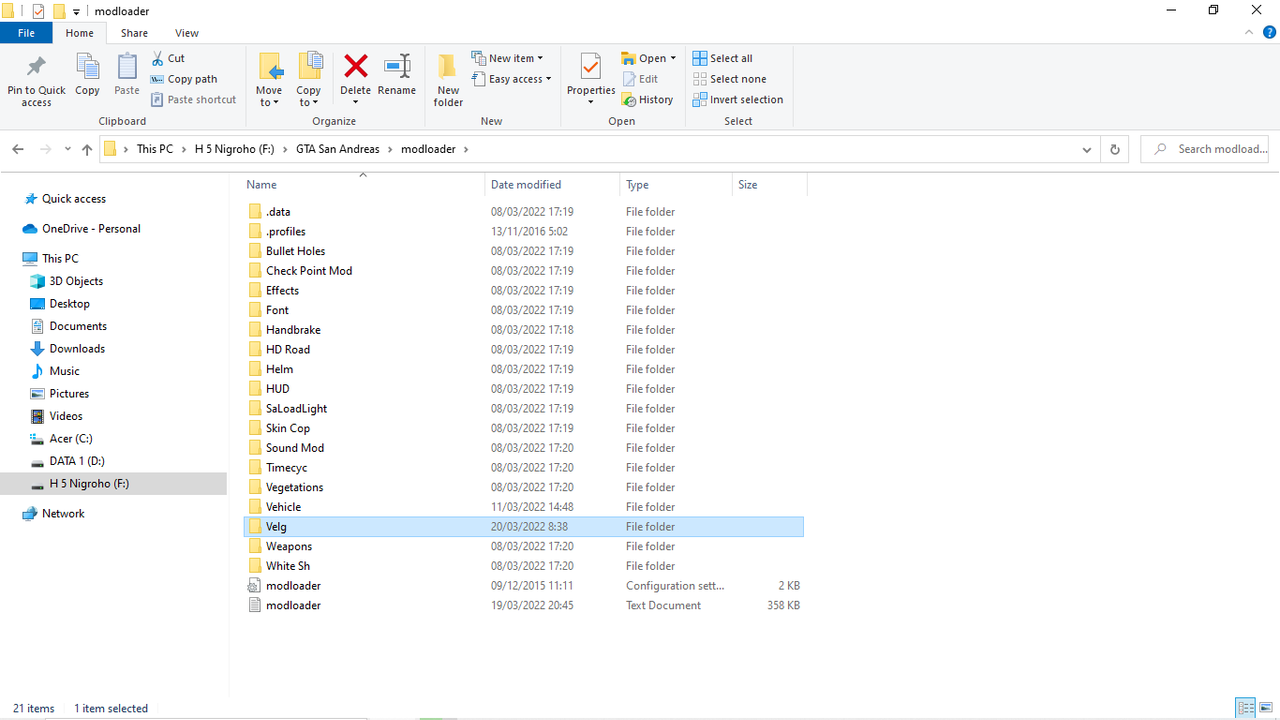
Task: Switch to the Home ribbon tab
Action: point(79,33)
